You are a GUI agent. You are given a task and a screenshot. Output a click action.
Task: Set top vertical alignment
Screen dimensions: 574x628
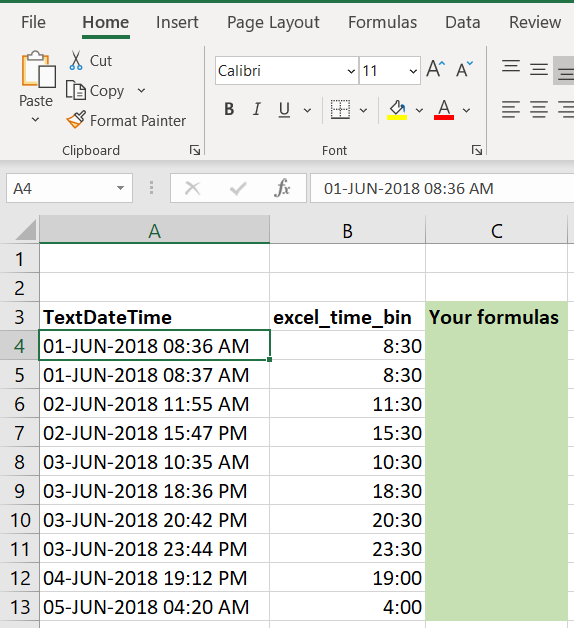coord(511,66)
